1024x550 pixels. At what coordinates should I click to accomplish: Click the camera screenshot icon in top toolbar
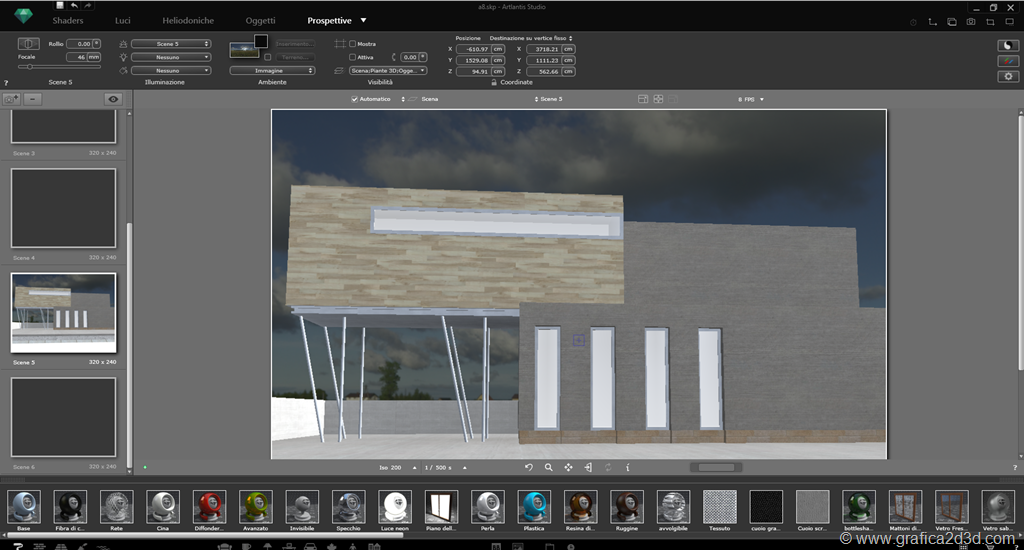[x=970, y=21]
